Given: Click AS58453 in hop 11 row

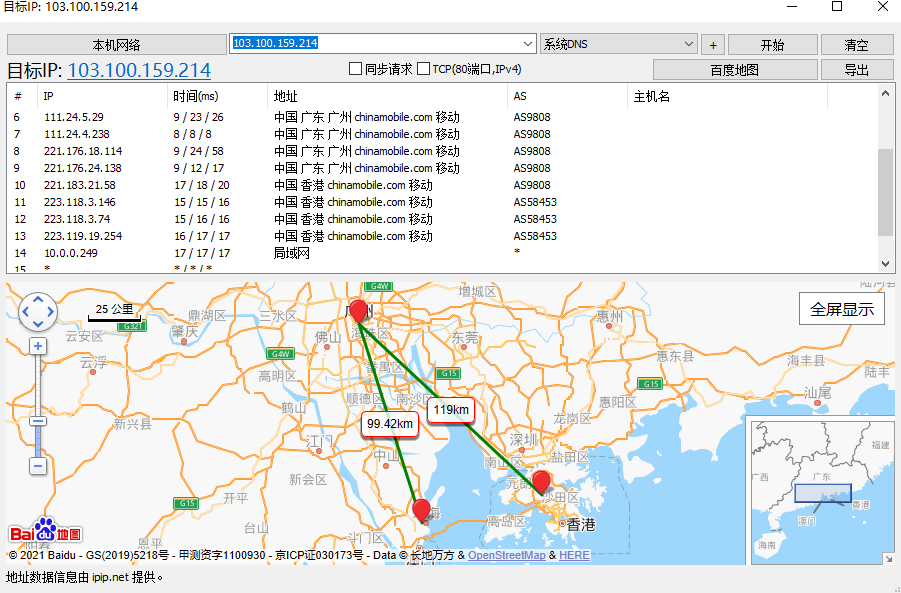Looking at the screenshot, I should pyautogui.click(x=535, y=202).
